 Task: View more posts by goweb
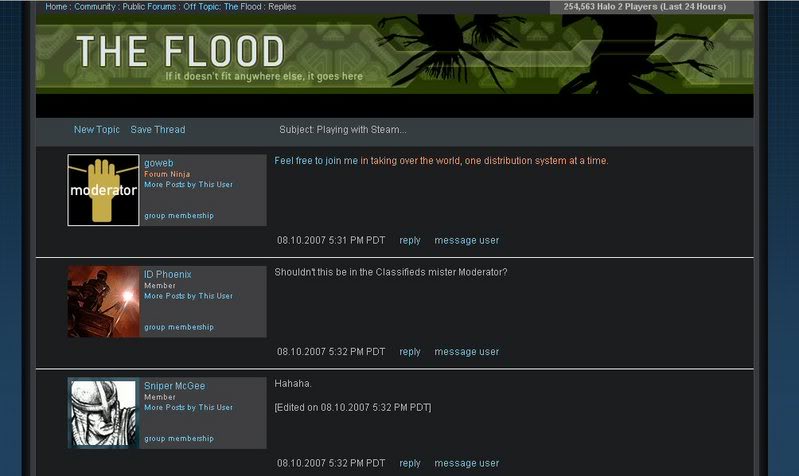[189, 184]
